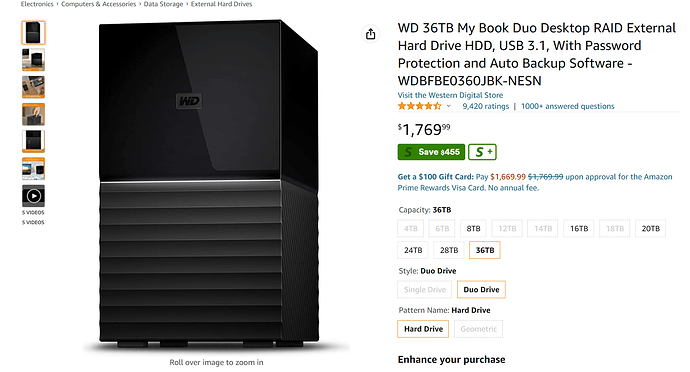Open 1000+ answered questions link
Viewport: 690px width, 372px height.
click(568, 106)
